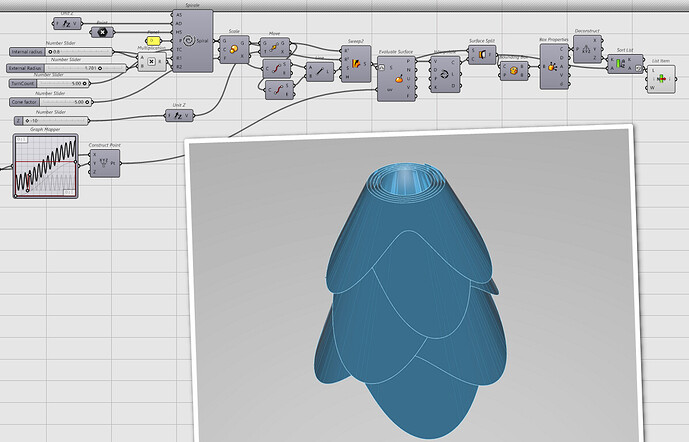The image size is (689, 442).
Task: Click the TC input of Spiral
Action: pos(179,49)
